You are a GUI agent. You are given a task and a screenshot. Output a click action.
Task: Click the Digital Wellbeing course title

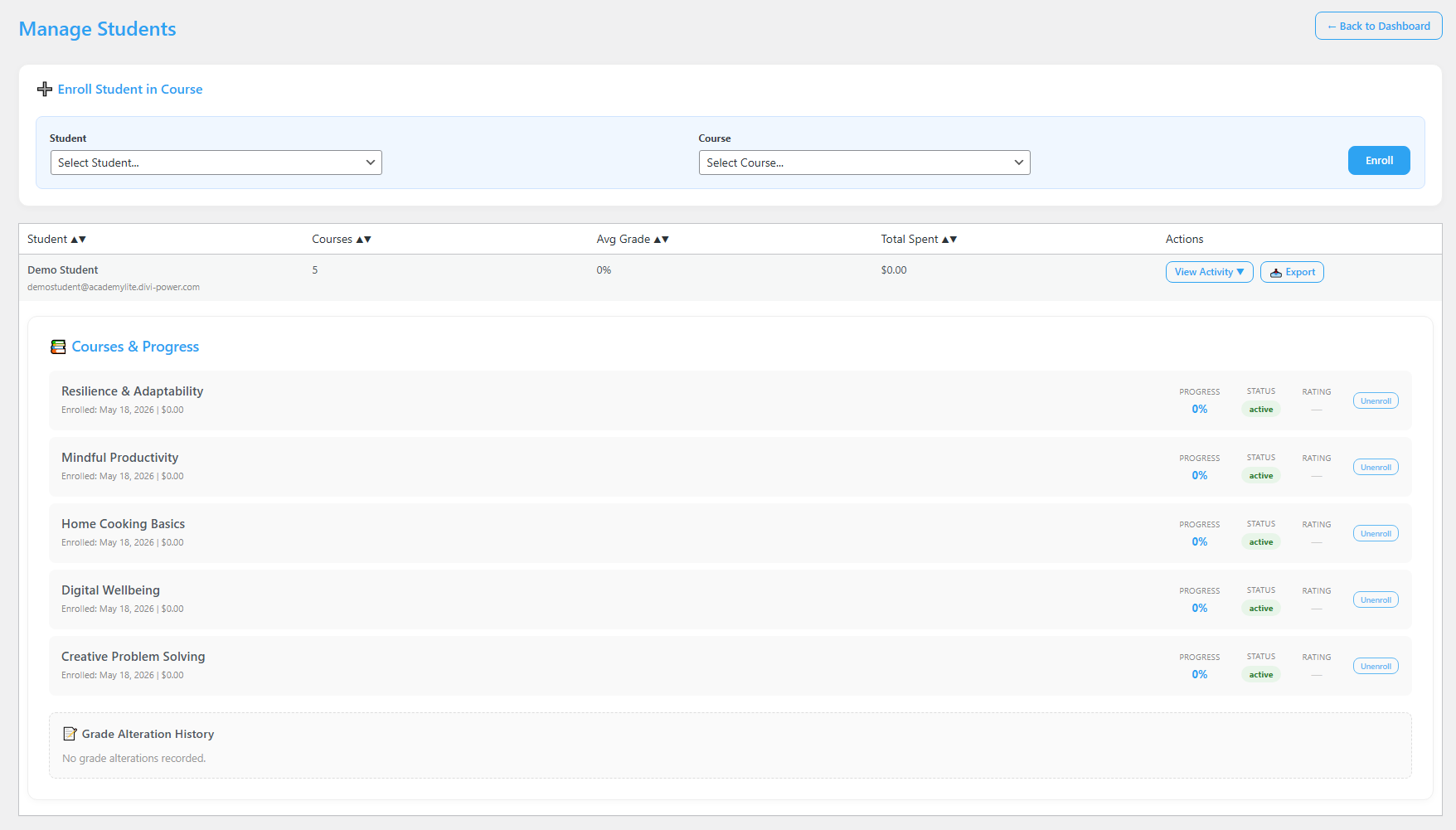(111, 590)
